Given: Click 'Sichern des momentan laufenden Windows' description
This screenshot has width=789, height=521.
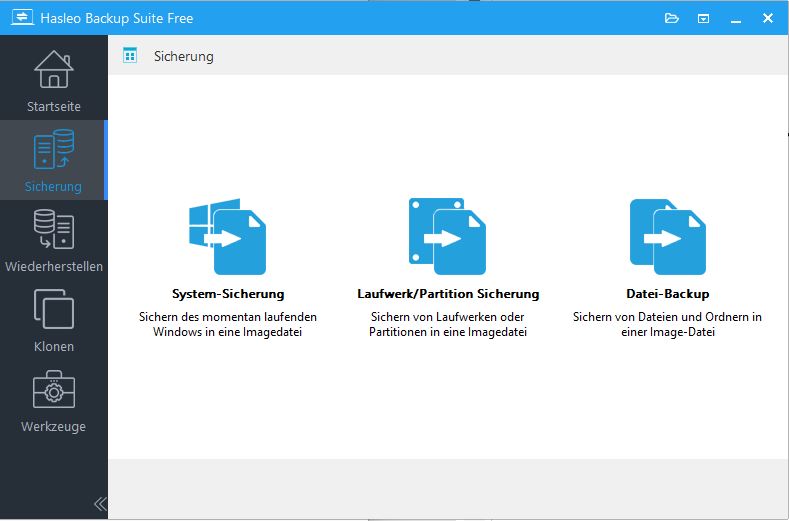Looking at the screenshot, I should click(228, 324).
